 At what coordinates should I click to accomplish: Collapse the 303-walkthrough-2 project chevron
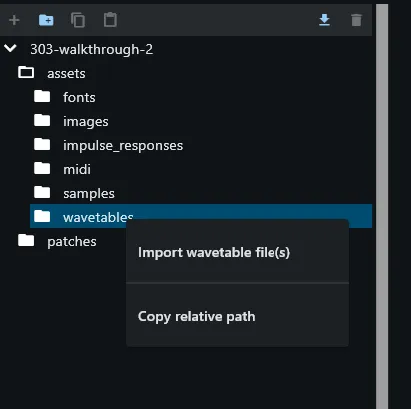click(10, 49)
